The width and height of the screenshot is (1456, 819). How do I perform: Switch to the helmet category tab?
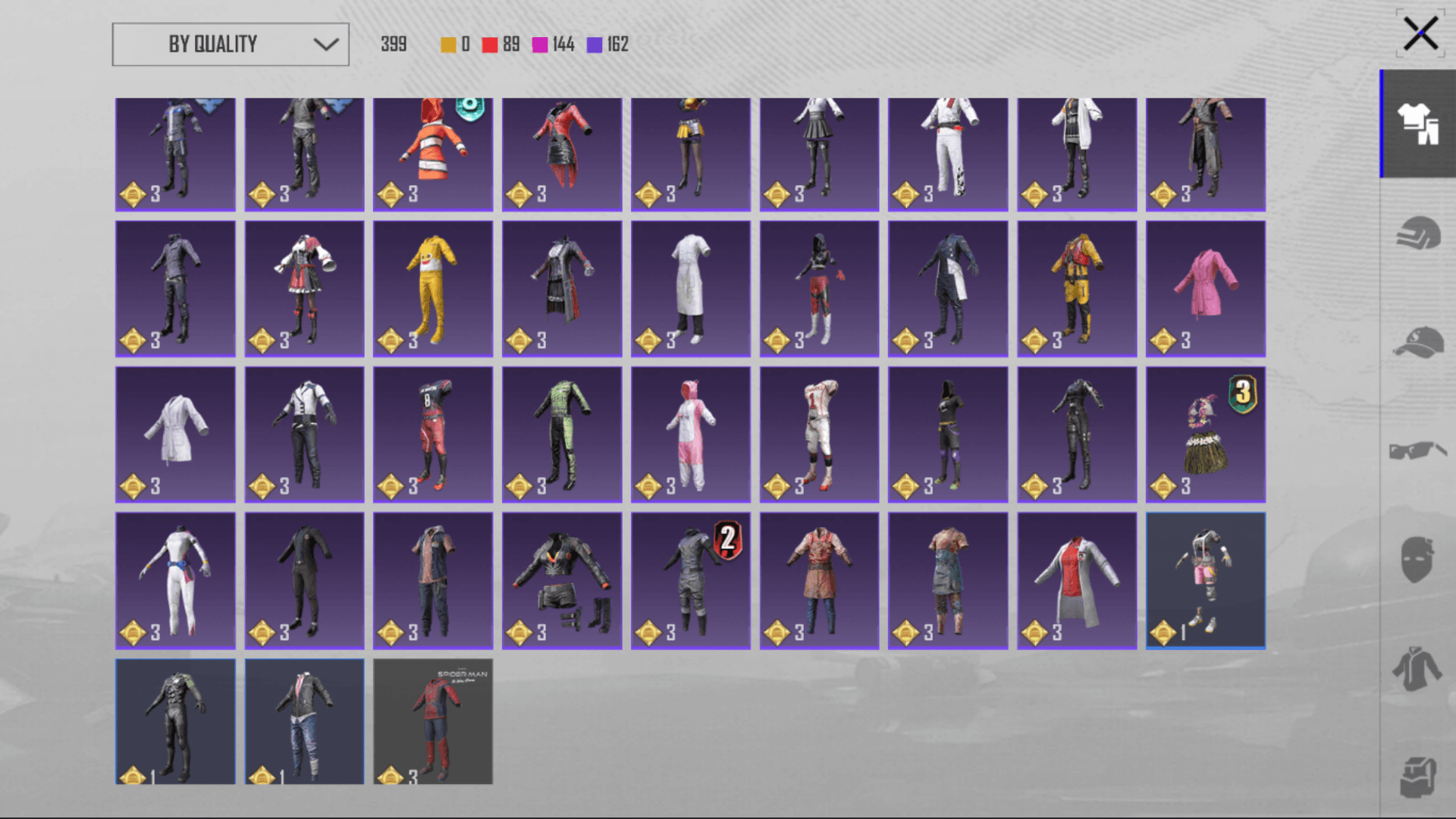click(1418, 233)
